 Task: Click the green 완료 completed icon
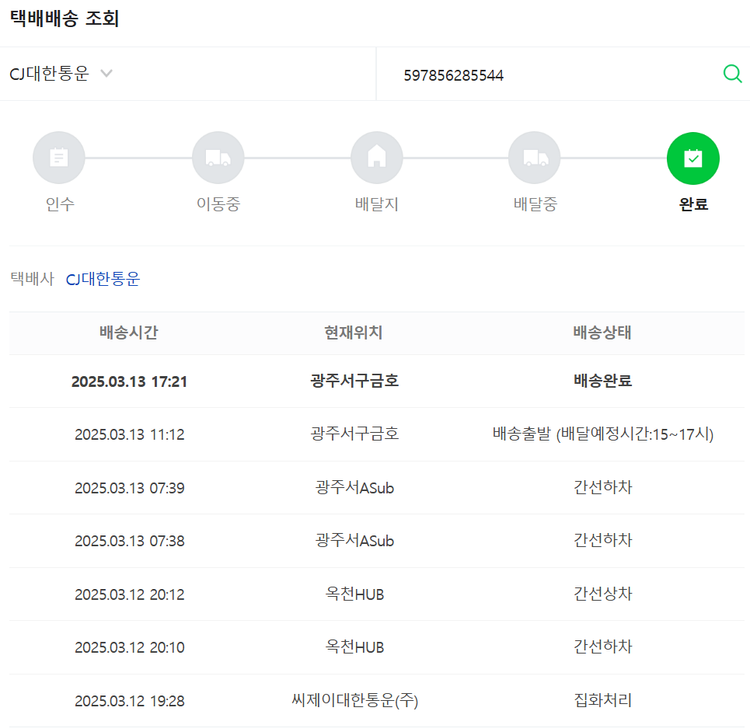click(693, 158)
